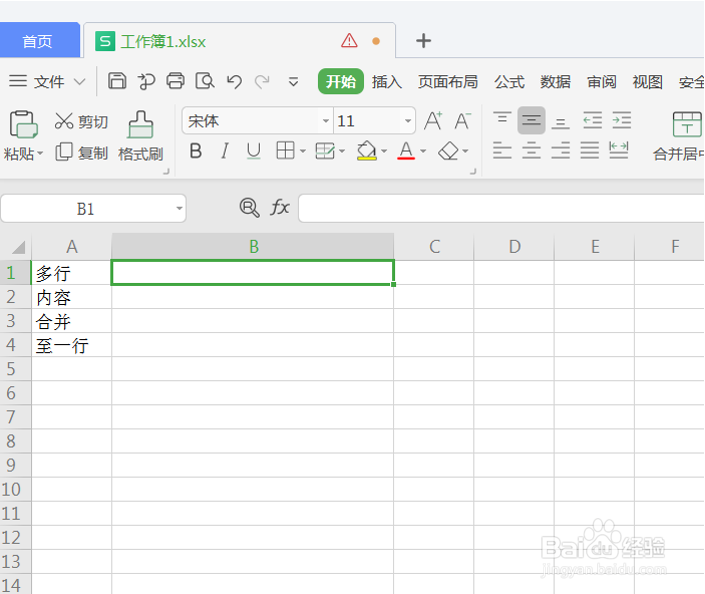This screenshot has width=705, height=594.
Task: Click 剪切 (Cut) button
Action: click(81, 121)
